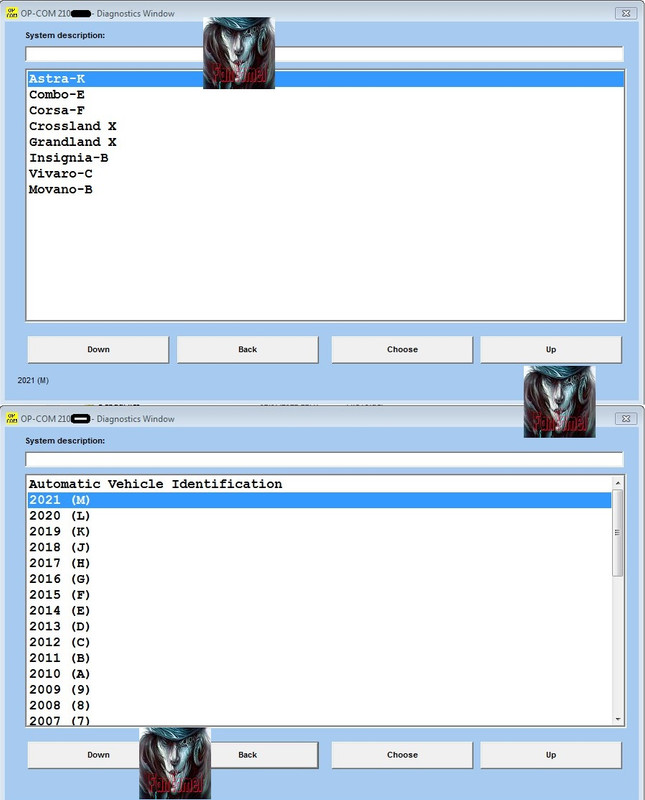Image resolution: width=645 pixels, height=800 pixels.
Task: Click the year list scrollbar down arrow
Action: [x=618, y=718]
